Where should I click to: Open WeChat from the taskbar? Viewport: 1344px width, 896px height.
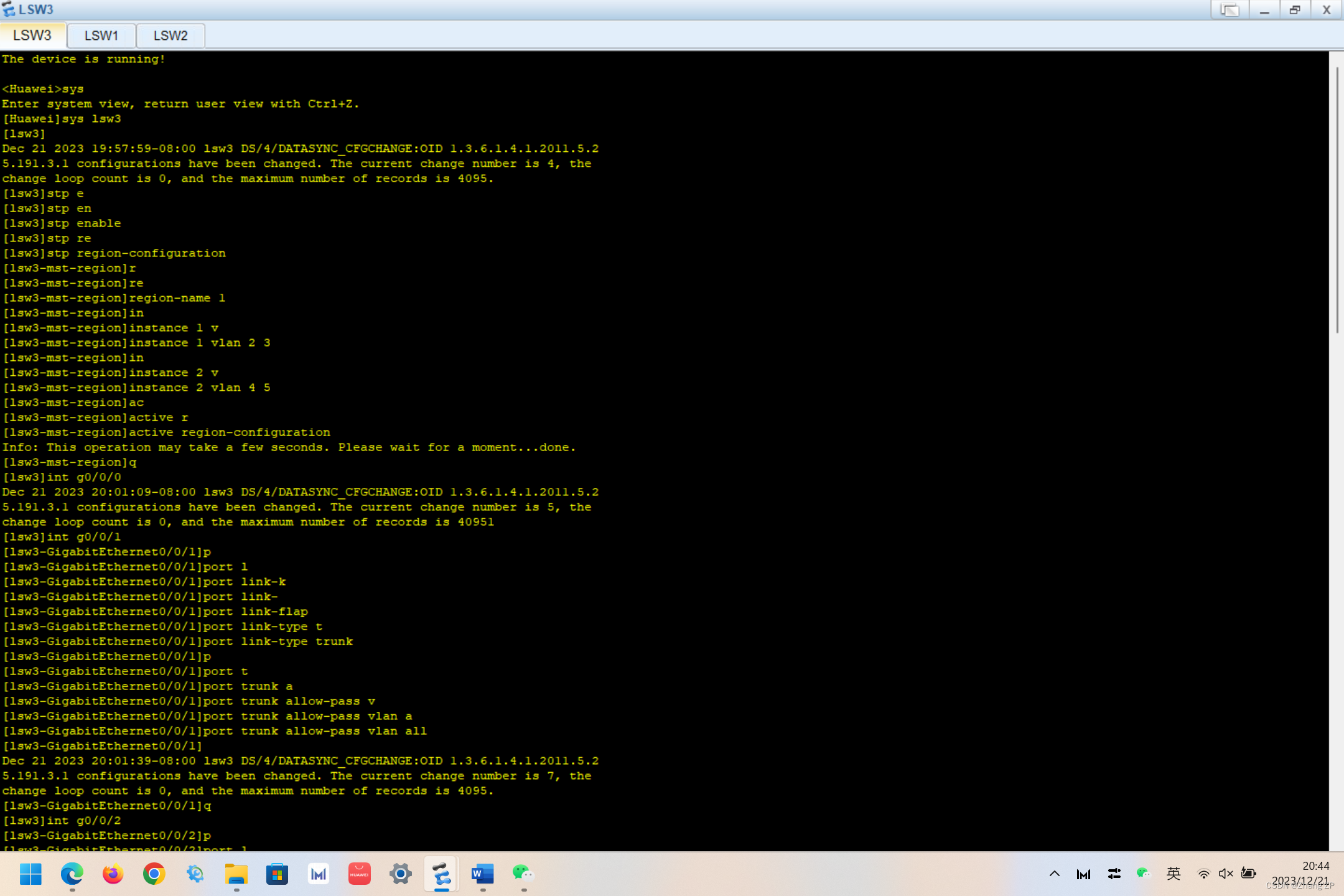pyautogui.click(x=523, y=874)
